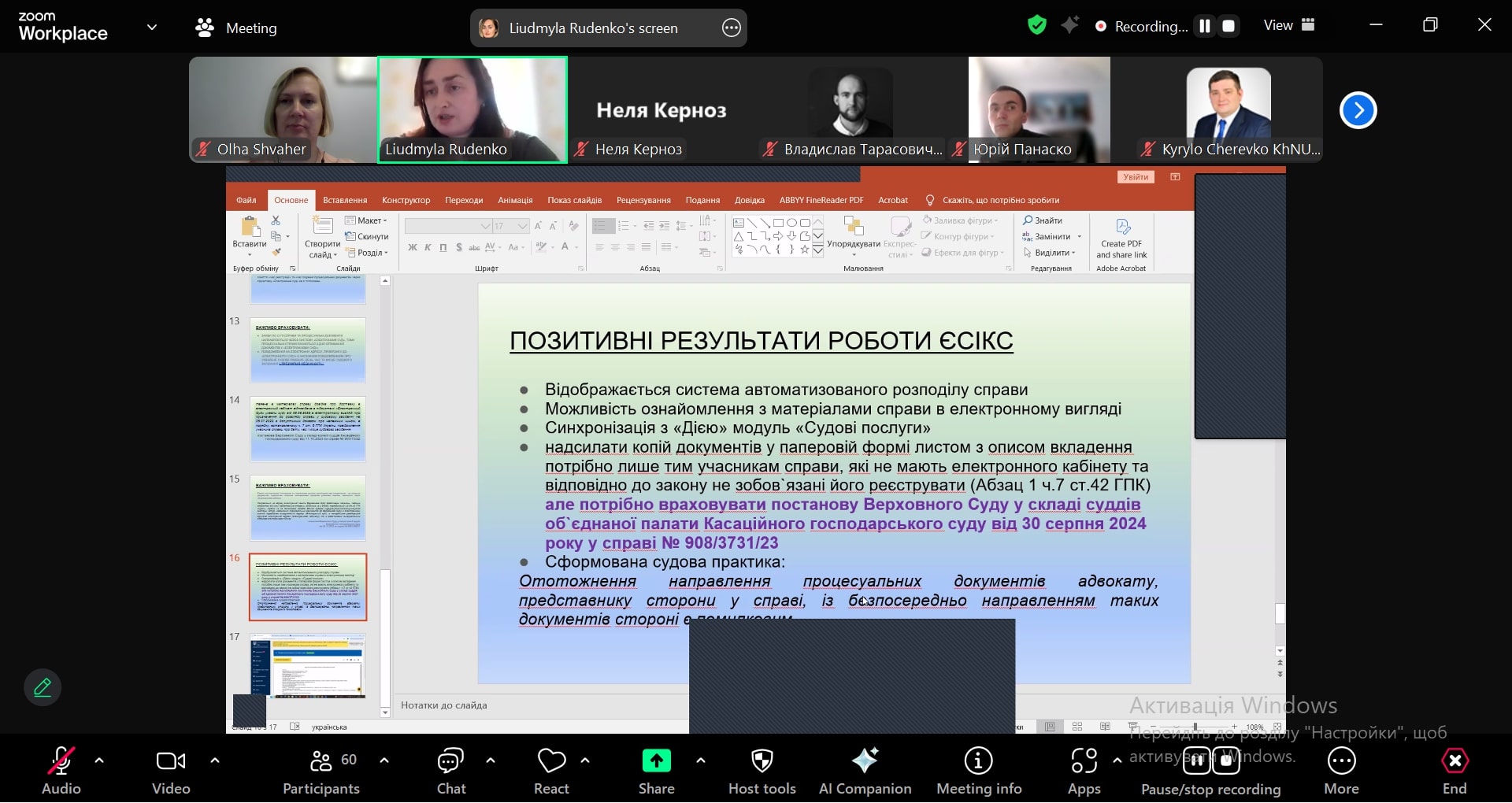Open the text highlight color picker

(x=541, y=247)
